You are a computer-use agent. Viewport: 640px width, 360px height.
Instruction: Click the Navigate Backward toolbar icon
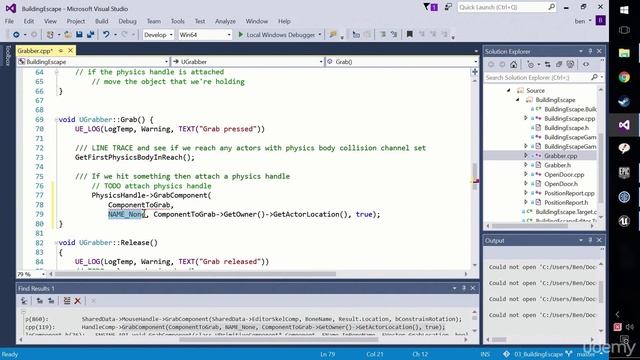(16, 35)
